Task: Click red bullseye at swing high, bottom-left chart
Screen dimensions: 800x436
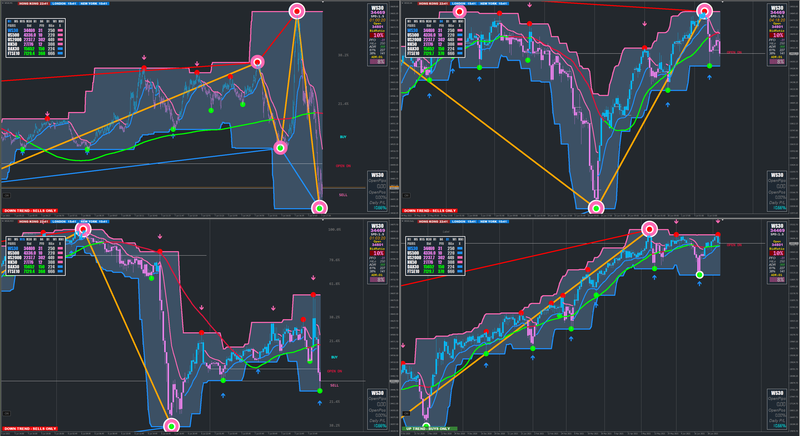Action: [x=83, y=229]
